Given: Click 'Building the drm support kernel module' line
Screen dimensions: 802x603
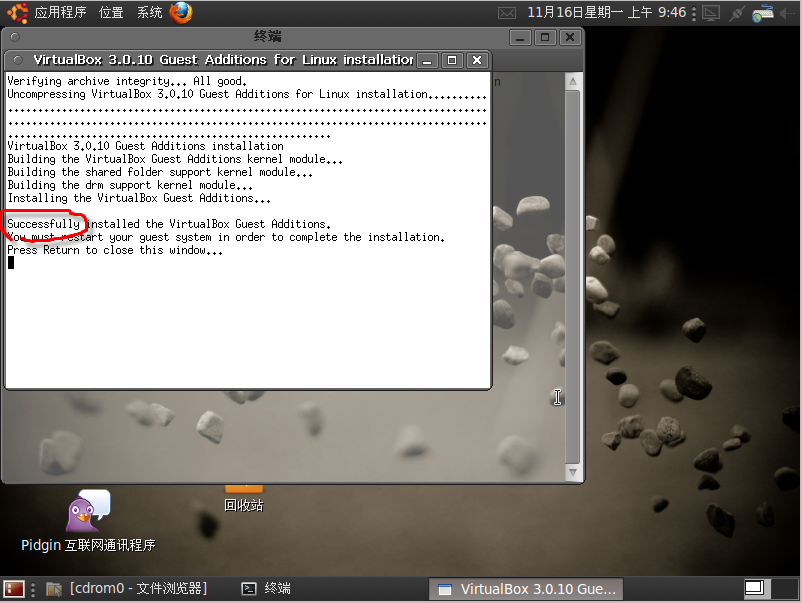Looking at the screenshot, I should click(130, 185).
